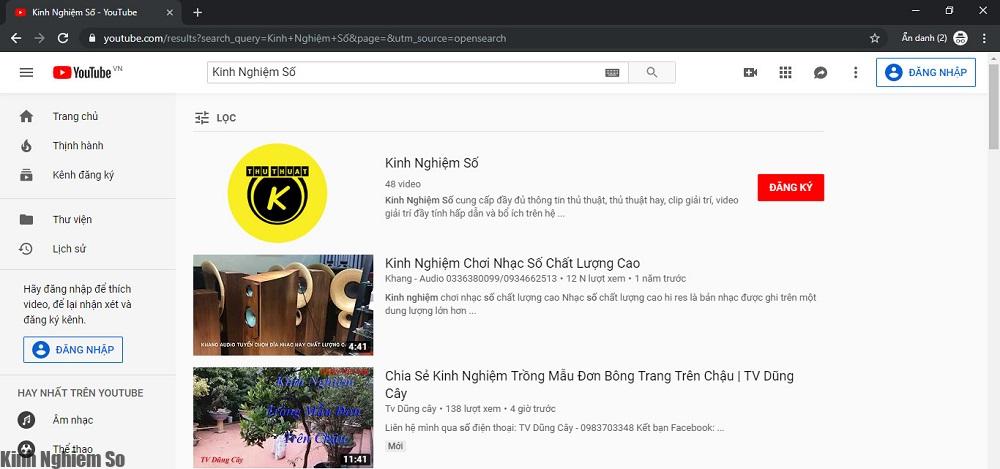This screenshot has width=1000, height=469.
Task: Open the Kênh đăng ký sidebar item
Action: point(87,175)
